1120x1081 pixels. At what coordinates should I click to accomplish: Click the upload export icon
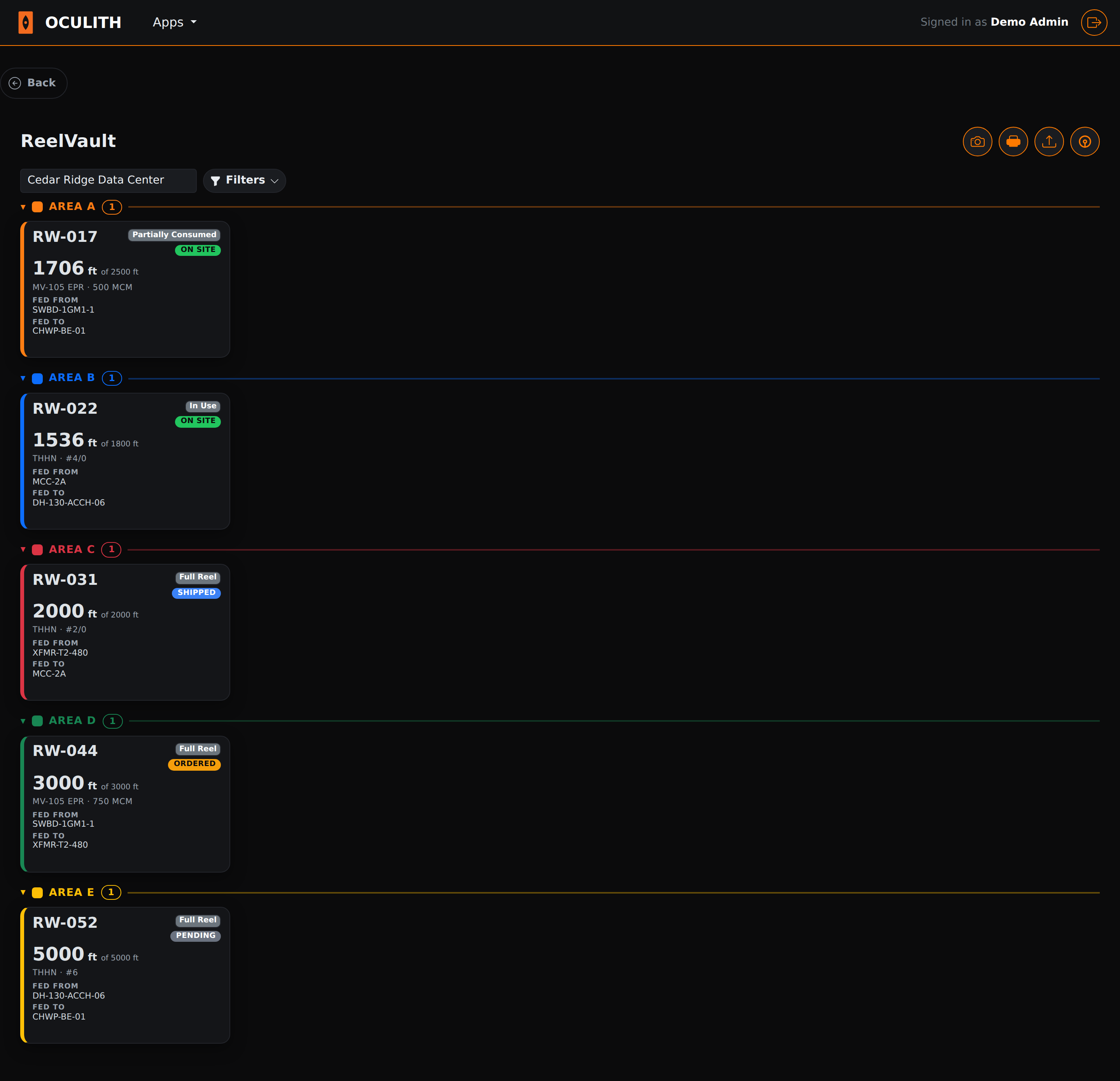click(1048, 141)
